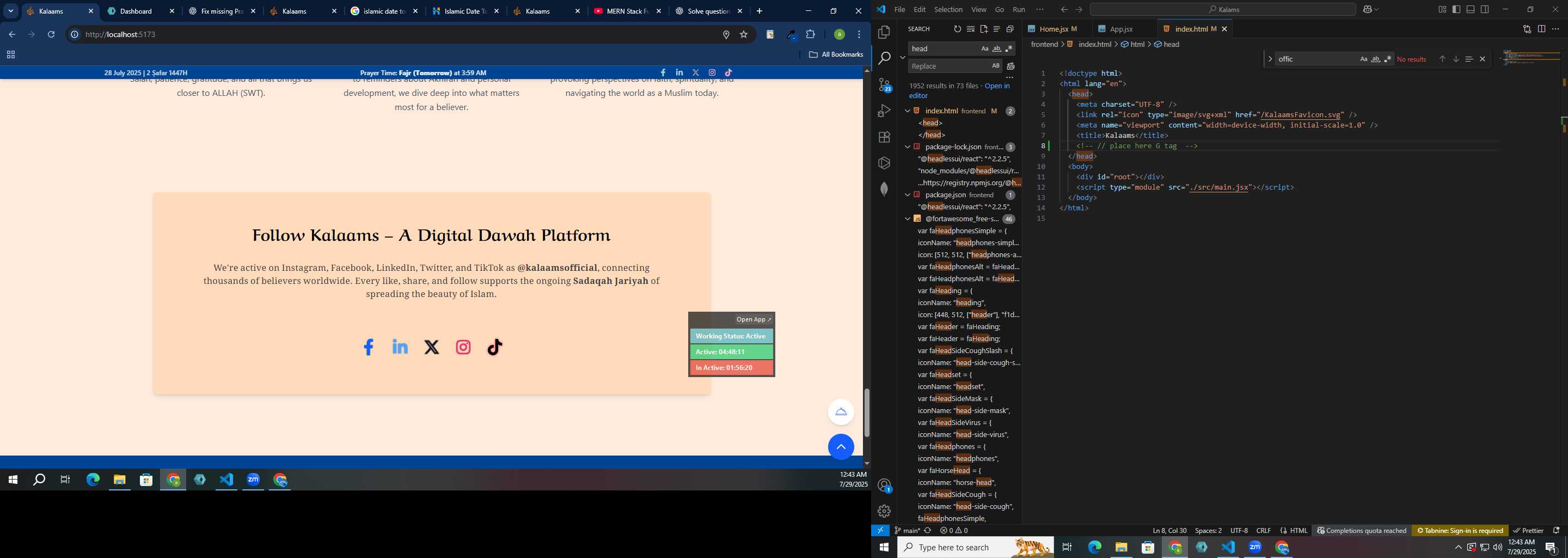Image resolution: width=1568 pixels, height=558 pixels.
Task: Toggle the primary side bar visibility
Action: click(x=1456, y=10)
